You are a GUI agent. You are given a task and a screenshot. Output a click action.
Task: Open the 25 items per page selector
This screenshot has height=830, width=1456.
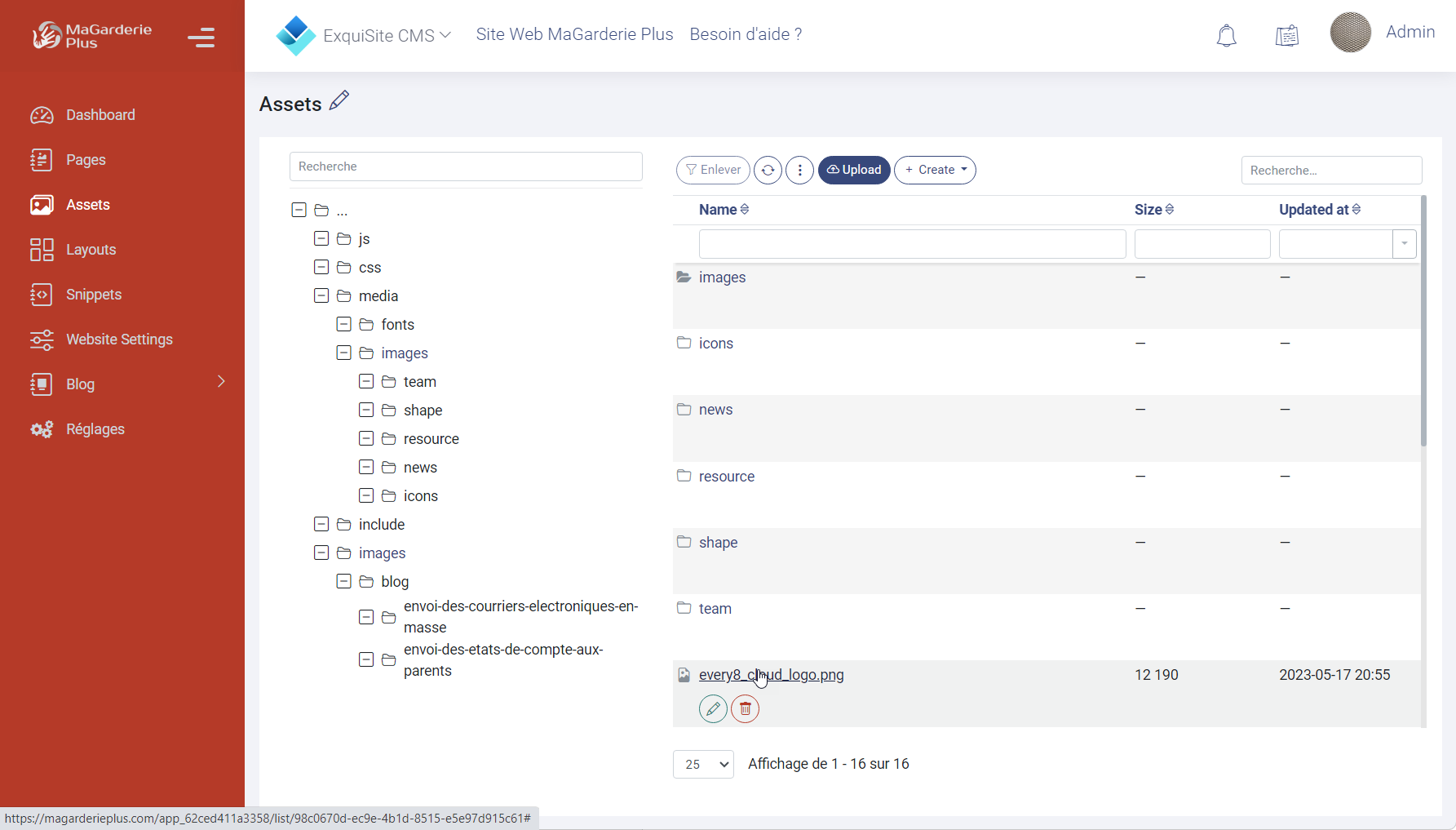702,764
